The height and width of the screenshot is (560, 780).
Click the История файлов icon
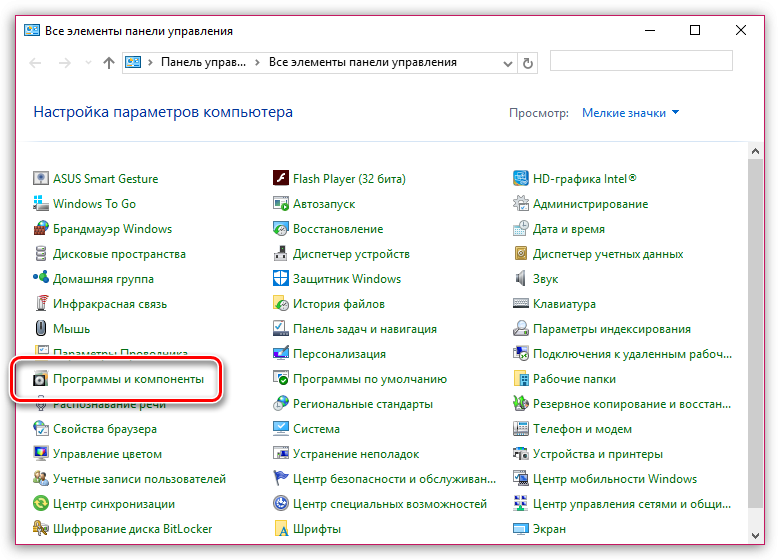pos(281,303)
